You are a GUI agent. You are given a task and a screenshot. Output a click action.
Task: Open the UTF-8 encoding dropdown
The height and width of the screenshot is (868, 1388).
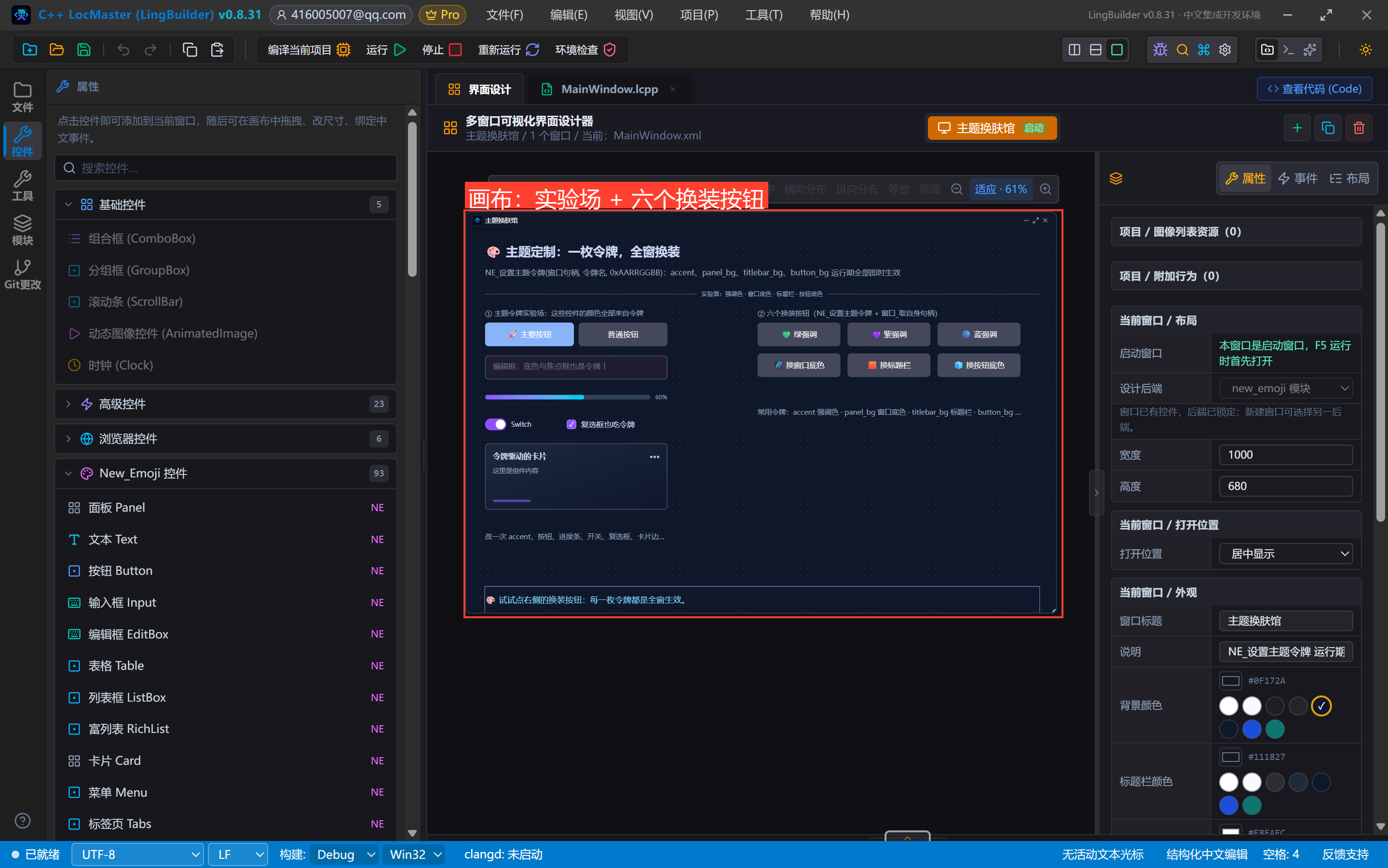[x=137, y=854]
